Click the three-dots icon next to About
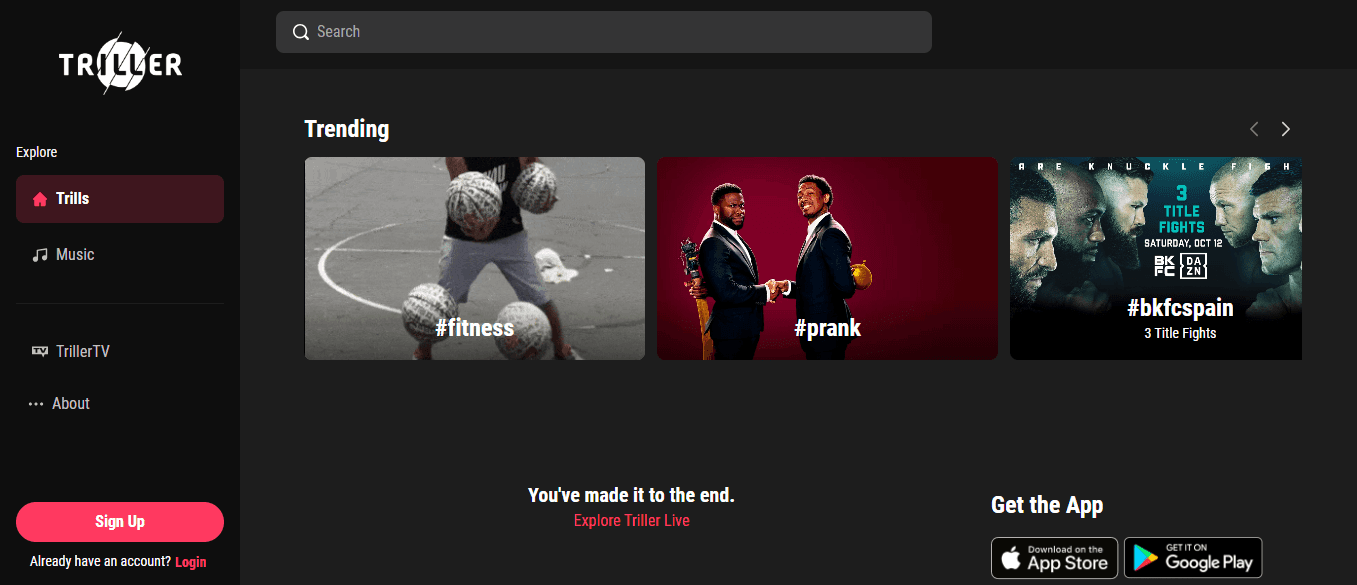 (36, 404)
